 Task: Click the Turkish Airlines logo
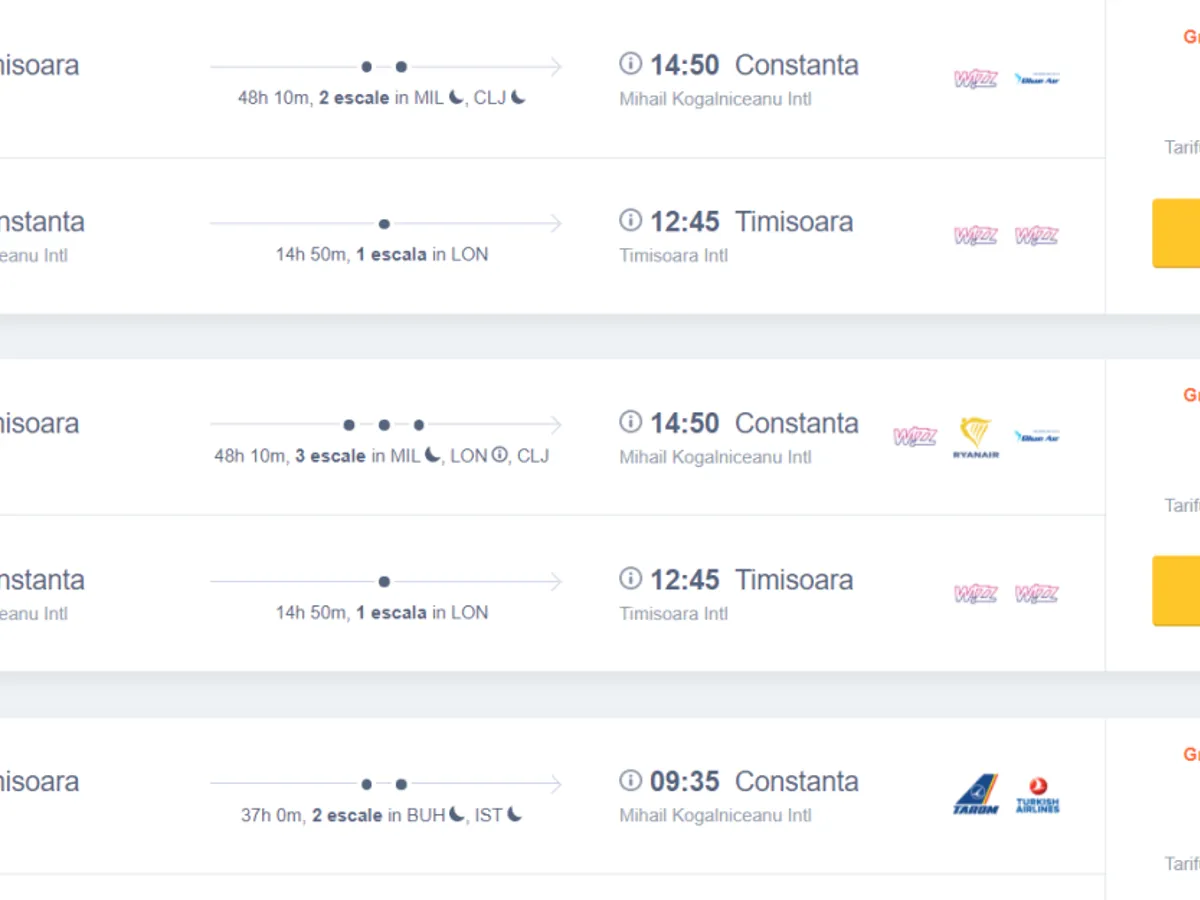[1037, 794]
